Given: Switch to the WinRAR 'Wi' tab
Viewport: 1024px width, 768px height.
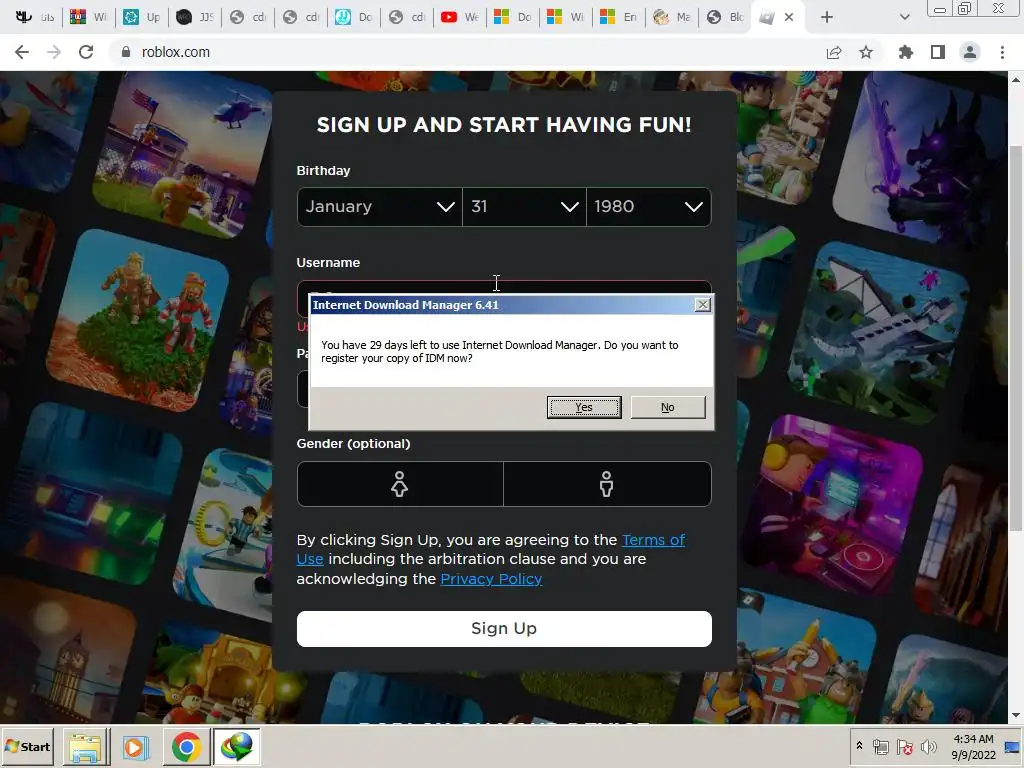Looking at the screenshot, I should tap(88, 18).
